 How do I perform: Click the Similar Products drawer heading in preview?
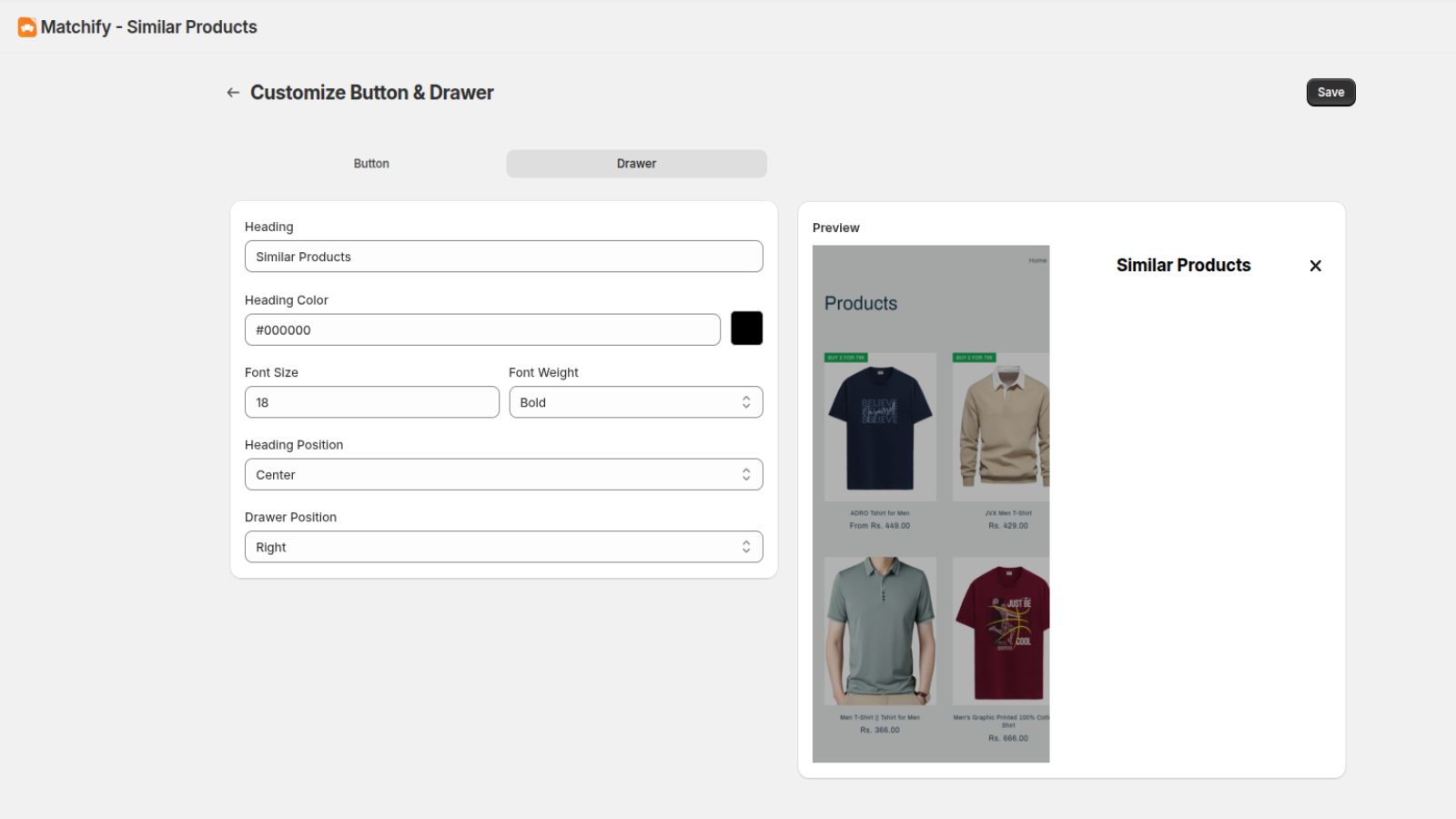(x=1183, y=265)
